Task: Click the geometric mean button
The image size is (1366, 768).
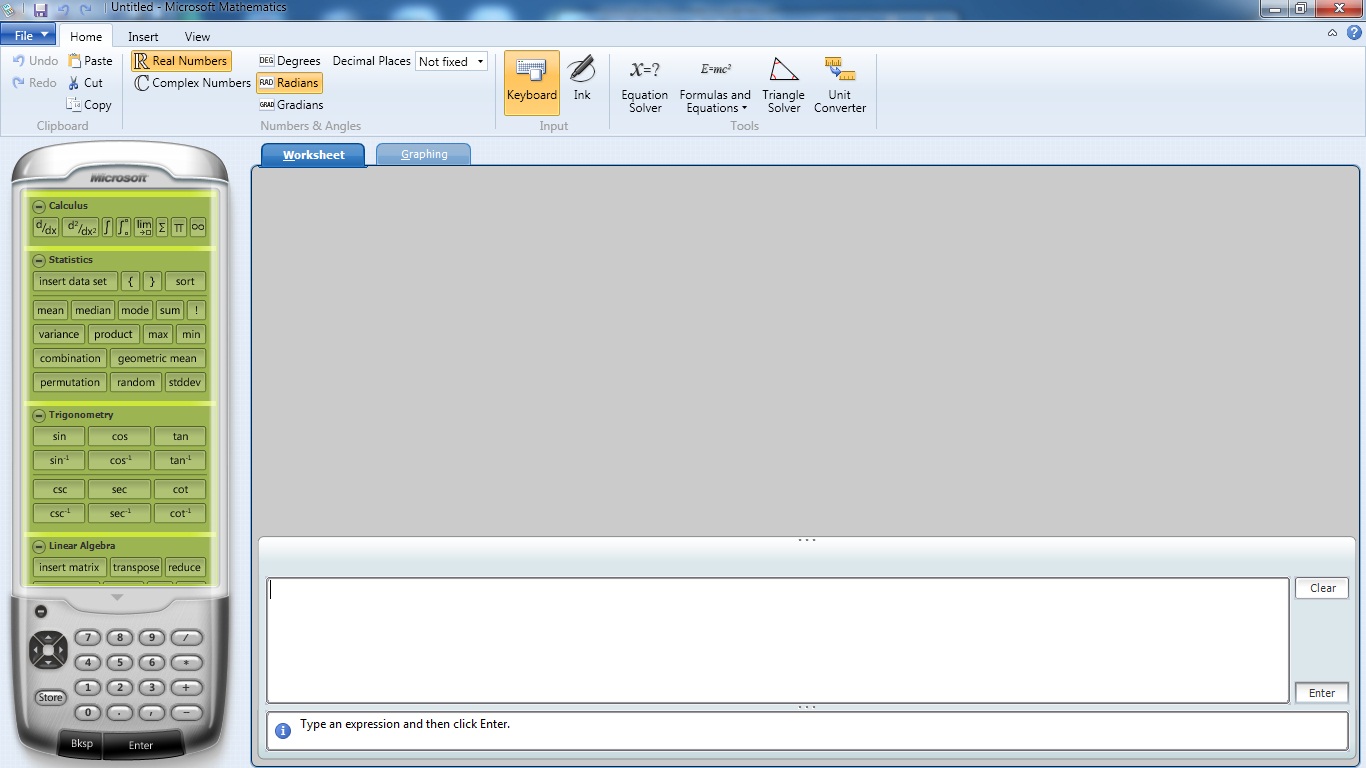Action: (x=157, y=358)
